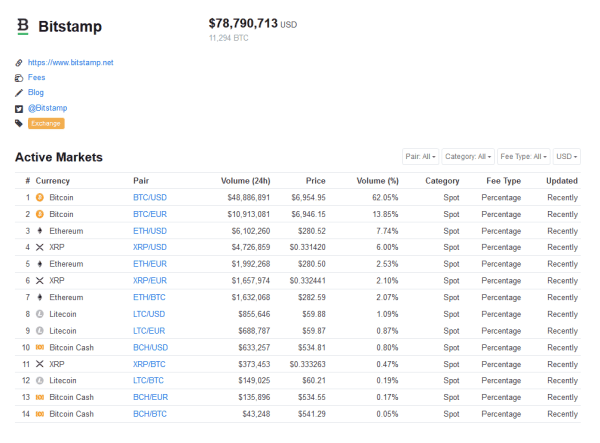Open the @Bitstamp Twitter link
The height and width of the screenshot is (443, 600).
click(47, 108)
